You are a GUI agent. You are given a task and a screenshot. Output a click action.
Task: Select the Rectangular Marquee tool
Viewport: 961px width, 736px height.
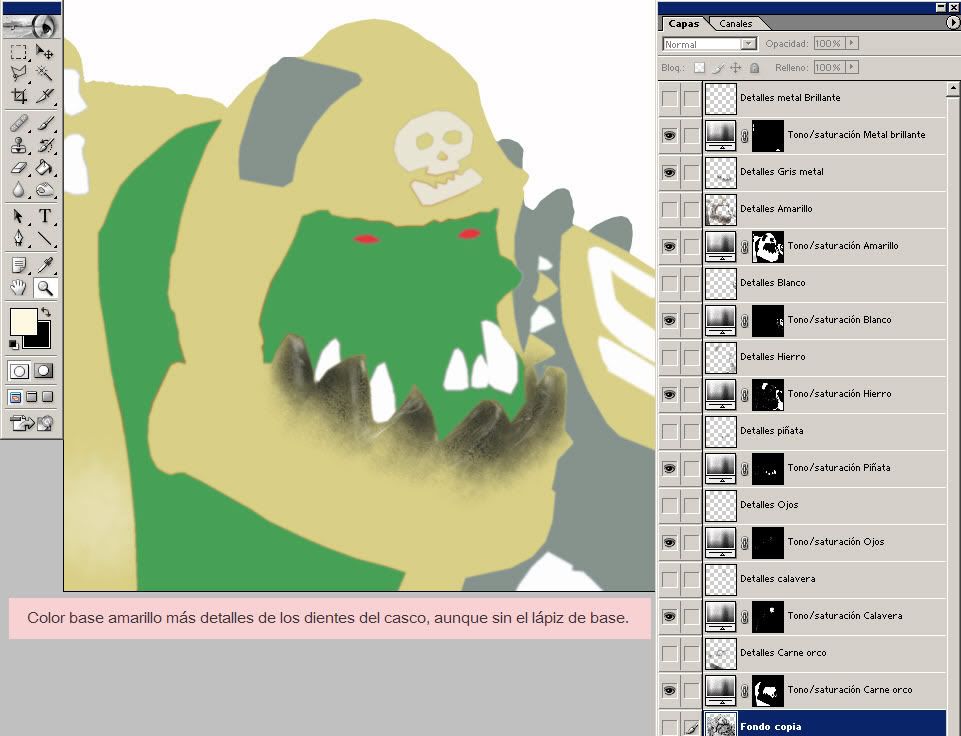coord(19,51)
